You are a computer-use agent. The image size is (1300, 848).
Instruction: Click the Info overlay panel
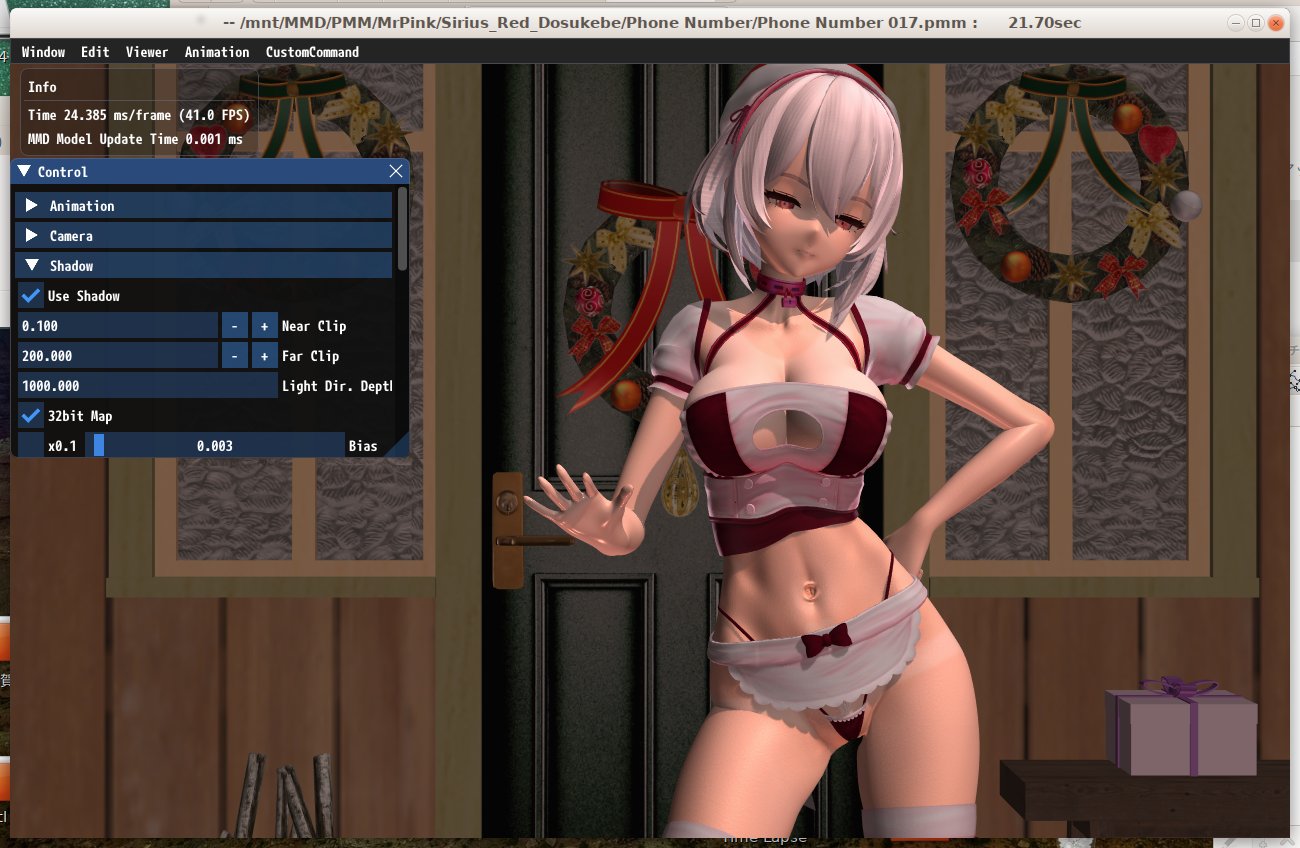pyautogui.click(x=138, y=113)
